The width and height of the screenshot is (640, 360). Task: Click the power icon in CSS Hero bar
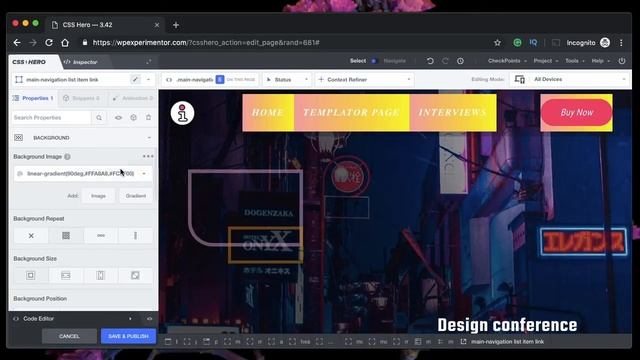click(x=622, y=61)
